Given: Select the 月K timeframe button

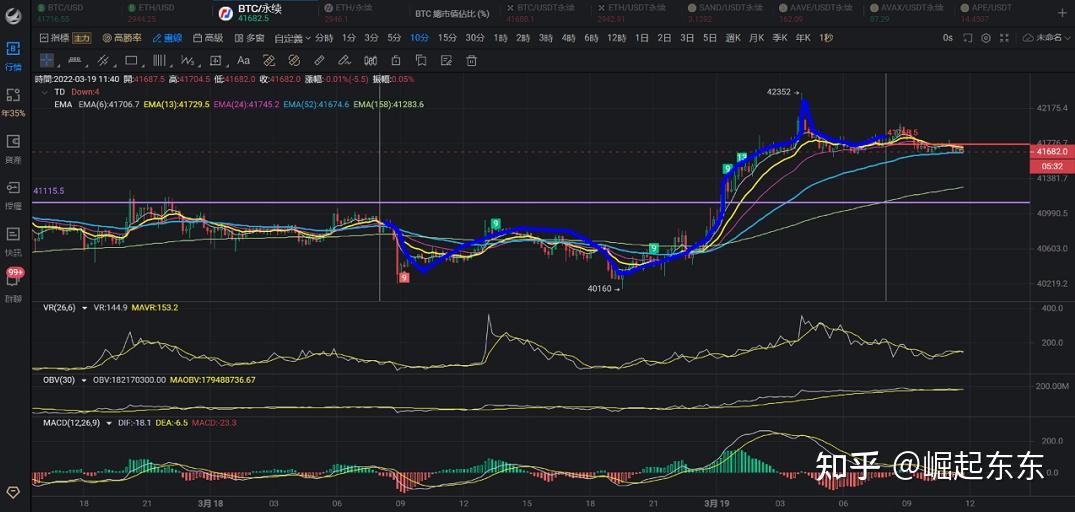Looking at the screenshot, I should pyautogui.click(x=756, y=38).
